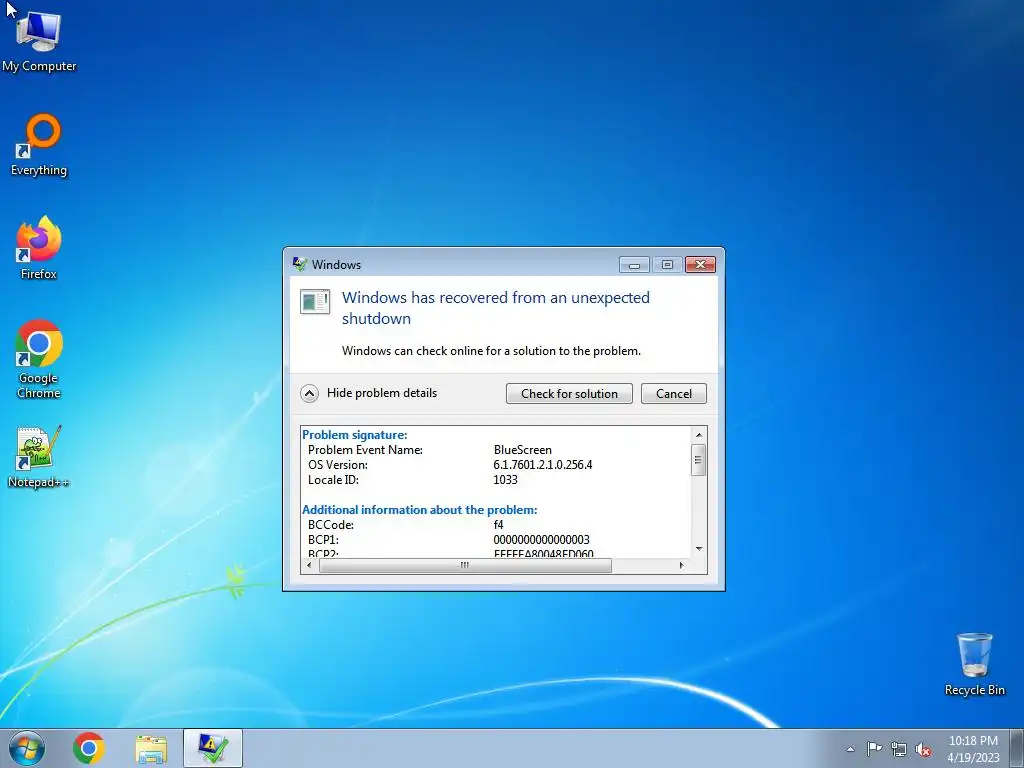Select BCCode value f4
The height and width of the screenshot is (768, 1024).
(x=498, y=524)
